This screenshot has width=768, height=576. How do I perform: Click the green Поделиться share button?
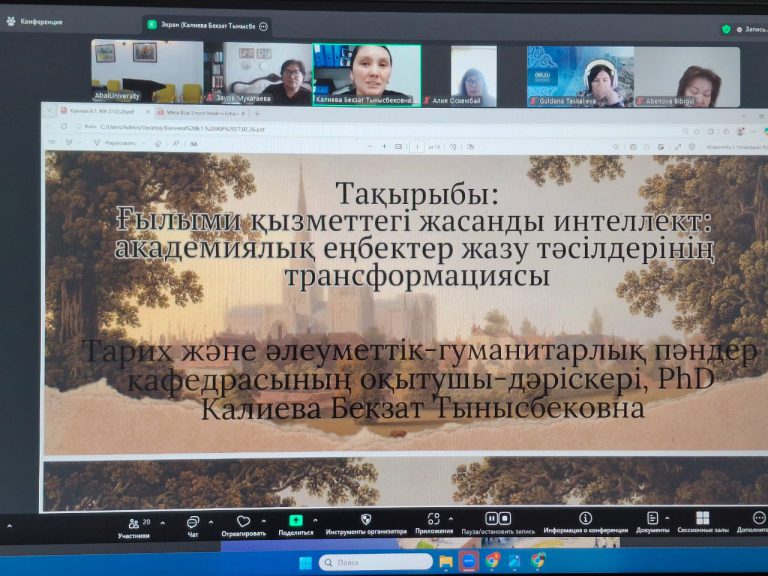pos(295,521)
